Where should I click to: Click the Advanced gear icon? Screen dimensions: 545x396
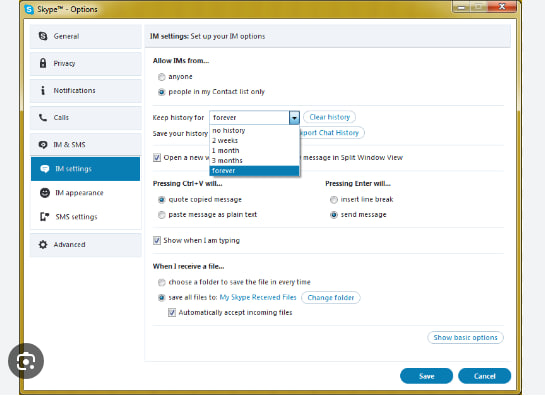click(x=43, y=244)
